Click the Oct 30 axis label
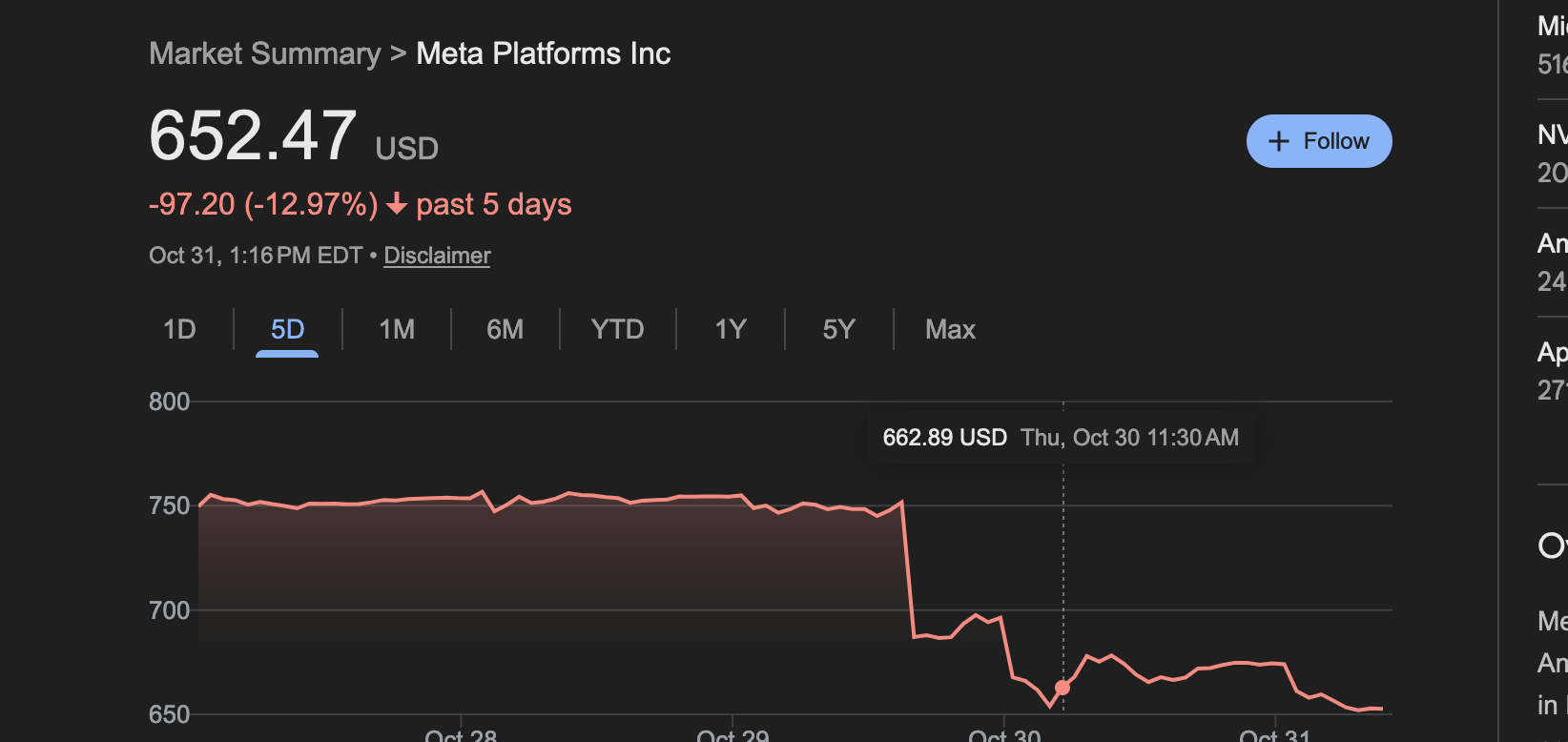Screen dimensions: 1568x742 click(1004, 735)
